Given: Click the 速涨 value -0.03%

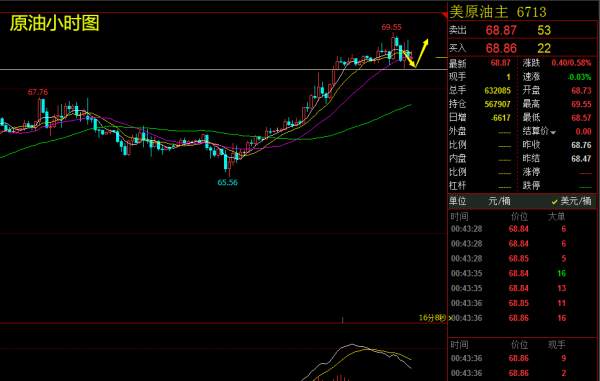Looking at the screenshot, I should tap(579, 77).
